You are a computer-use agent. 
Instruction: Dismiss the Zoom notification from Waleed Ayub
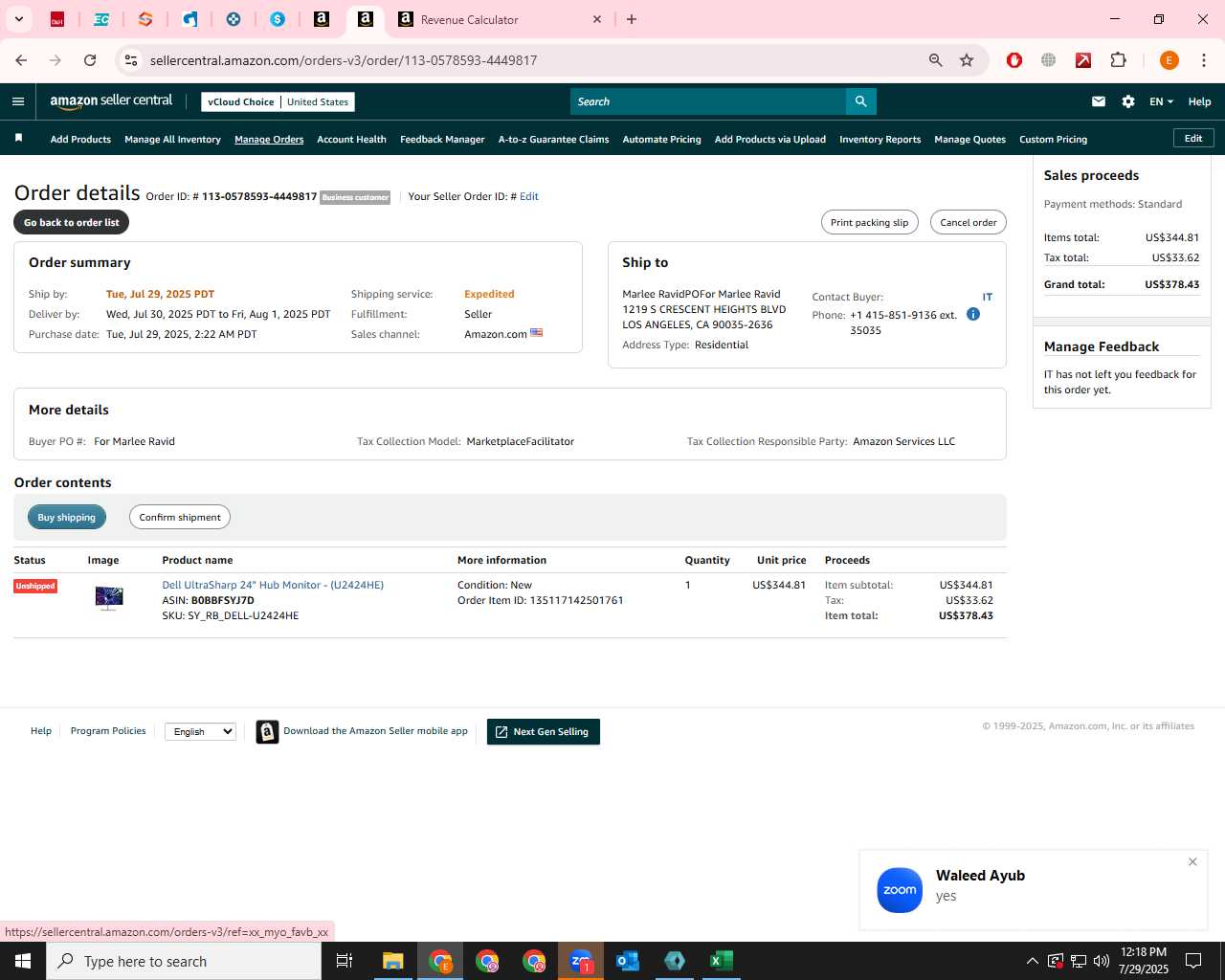[x=1192, y=861]
